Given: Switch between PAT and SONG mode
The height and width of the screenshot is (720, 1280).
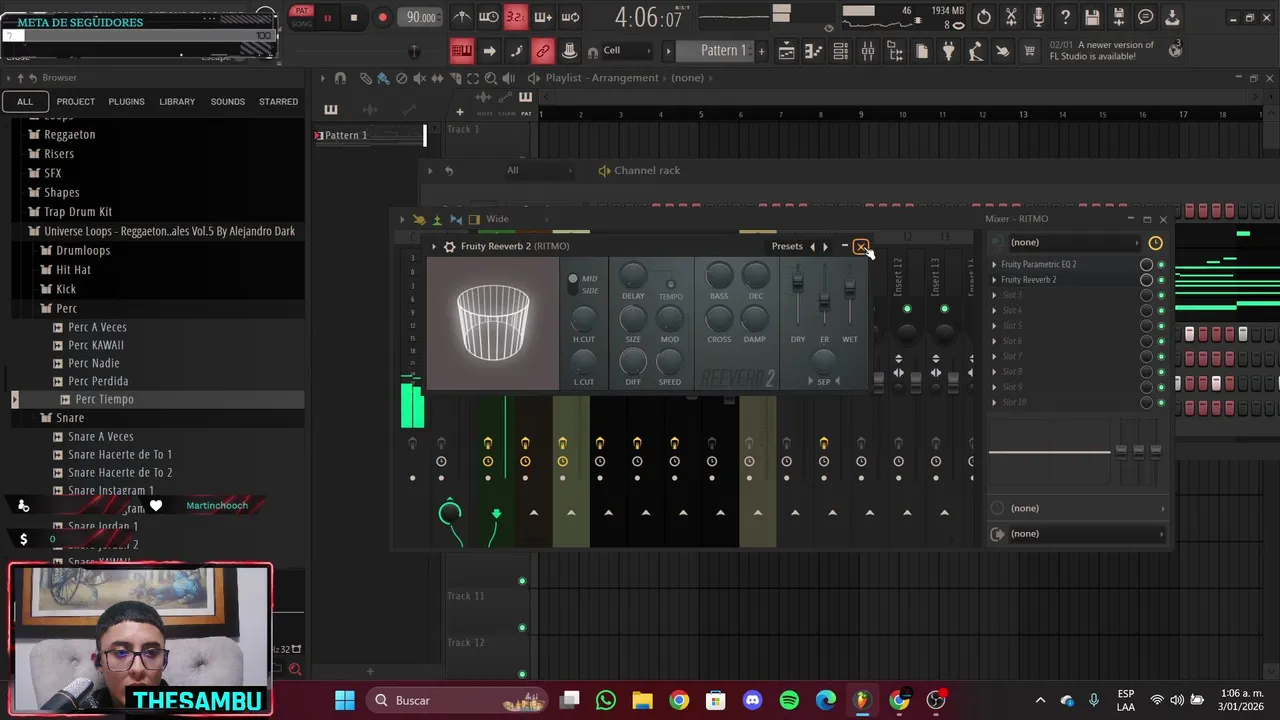Looking at the screenshot, I should 301,17.
